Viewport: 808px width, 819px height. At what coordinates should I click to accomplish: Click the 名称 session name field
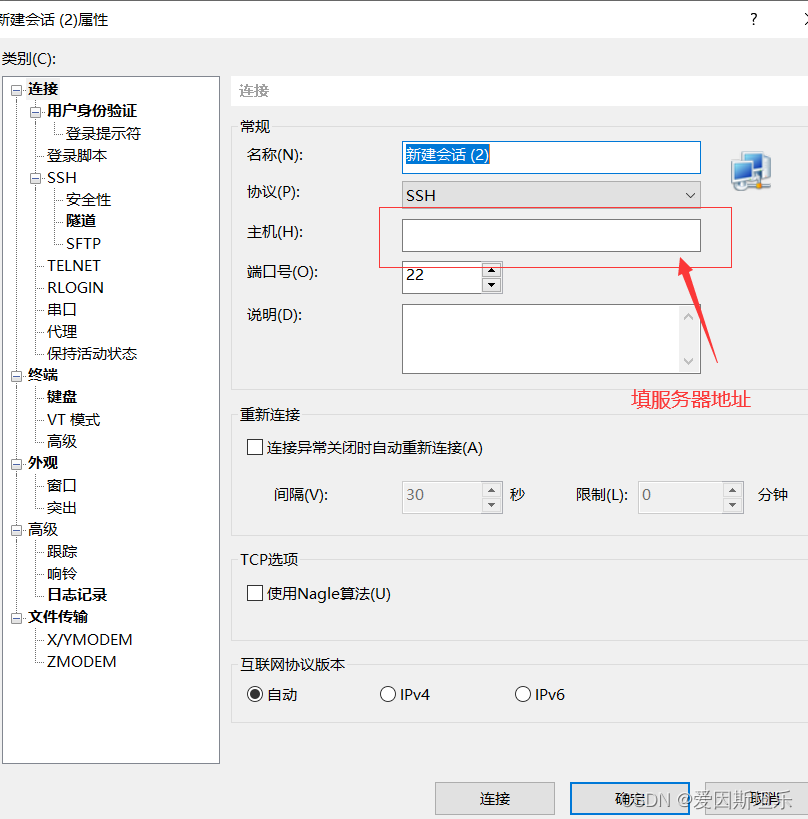pyautogui.click(x=551, y=157)
